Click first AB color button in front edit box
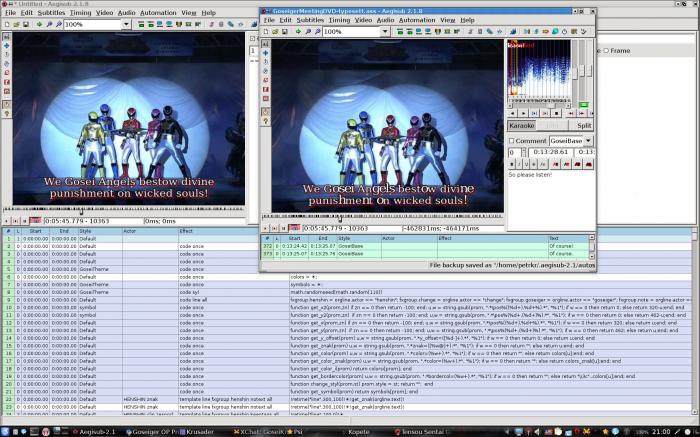 [556, 164]
